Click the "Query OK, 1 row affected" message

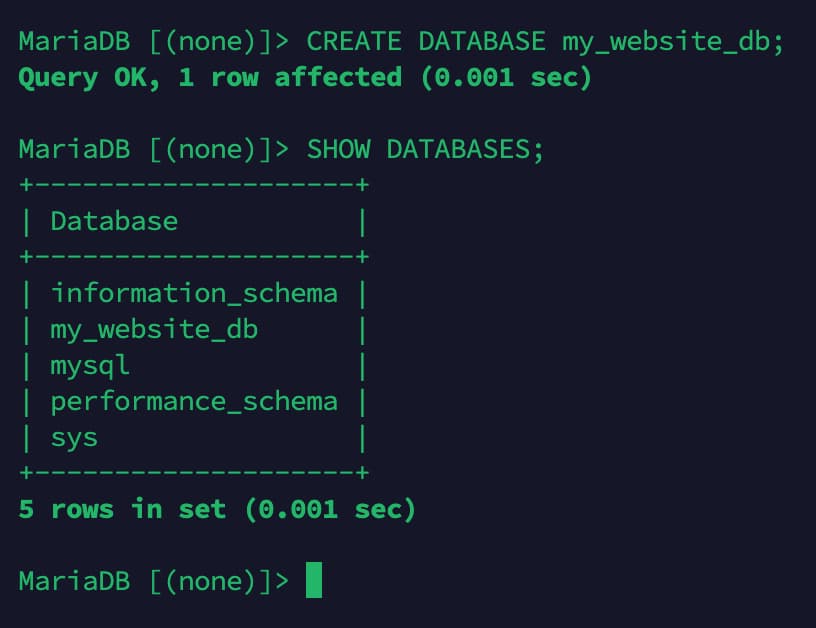(x=210, y=77)
